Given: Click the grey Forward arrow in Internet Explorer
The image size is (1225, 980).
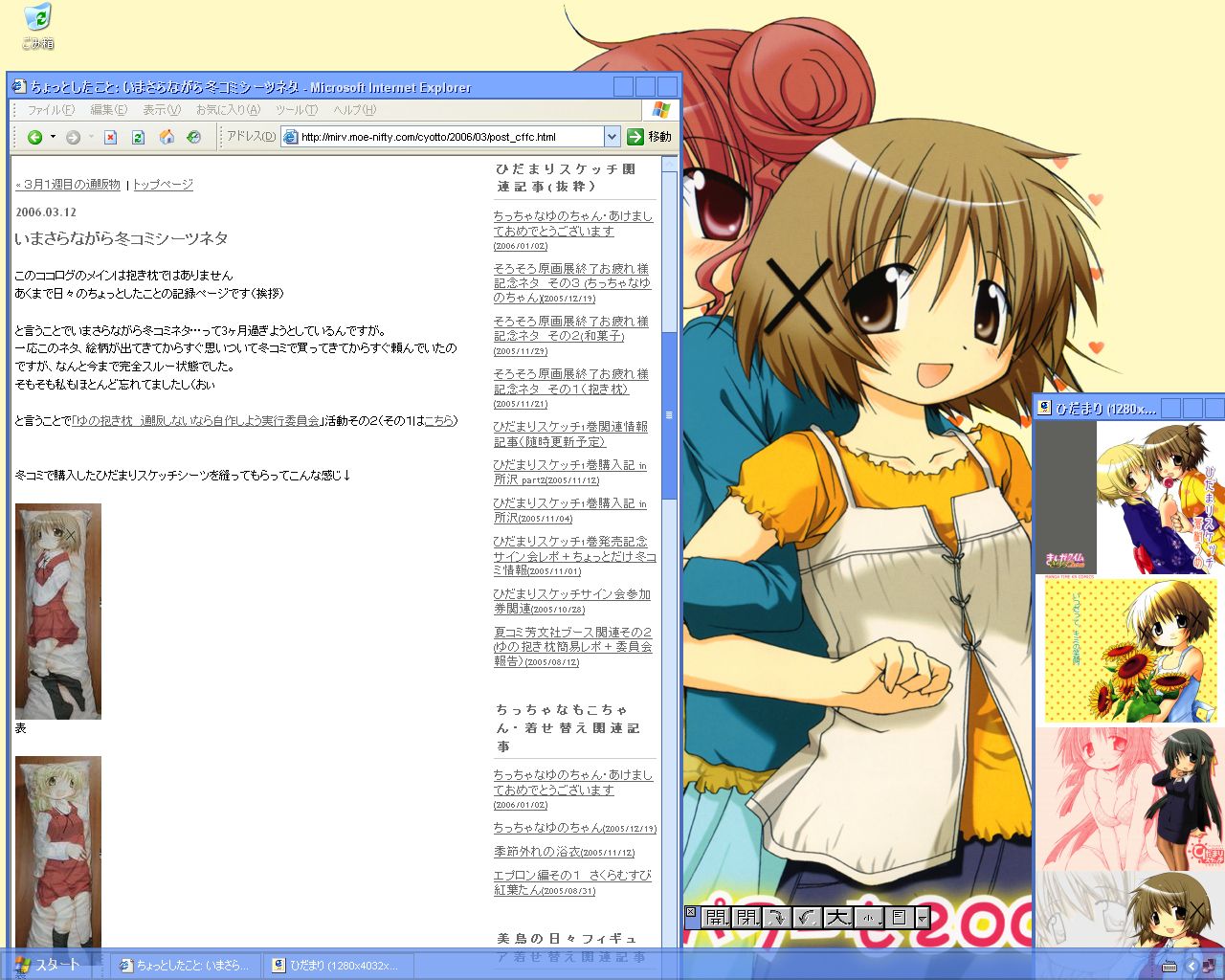Looking at the screenshot, I should point(73,137).
